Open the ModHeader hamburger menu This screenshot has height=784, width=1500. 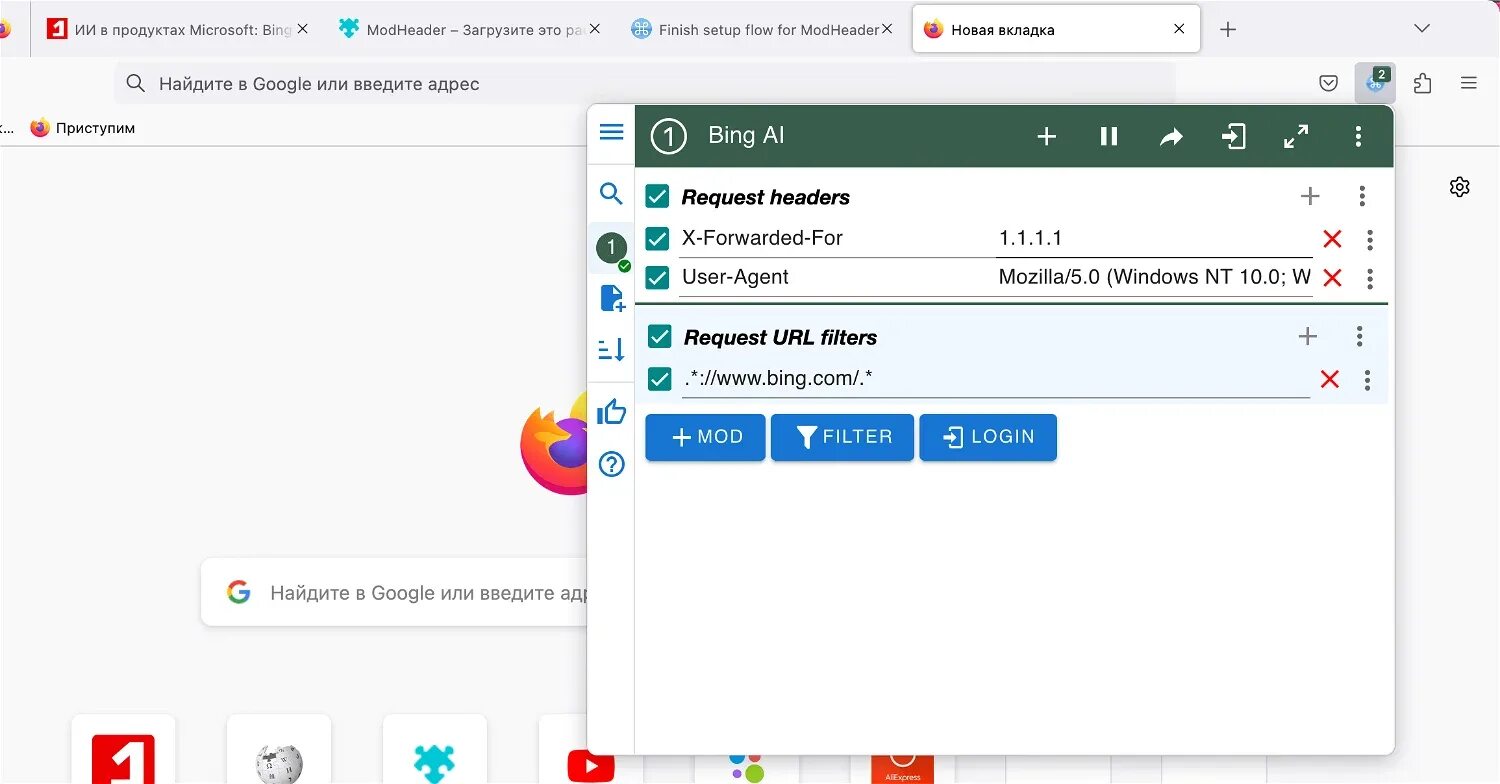[x=611, y=133]
